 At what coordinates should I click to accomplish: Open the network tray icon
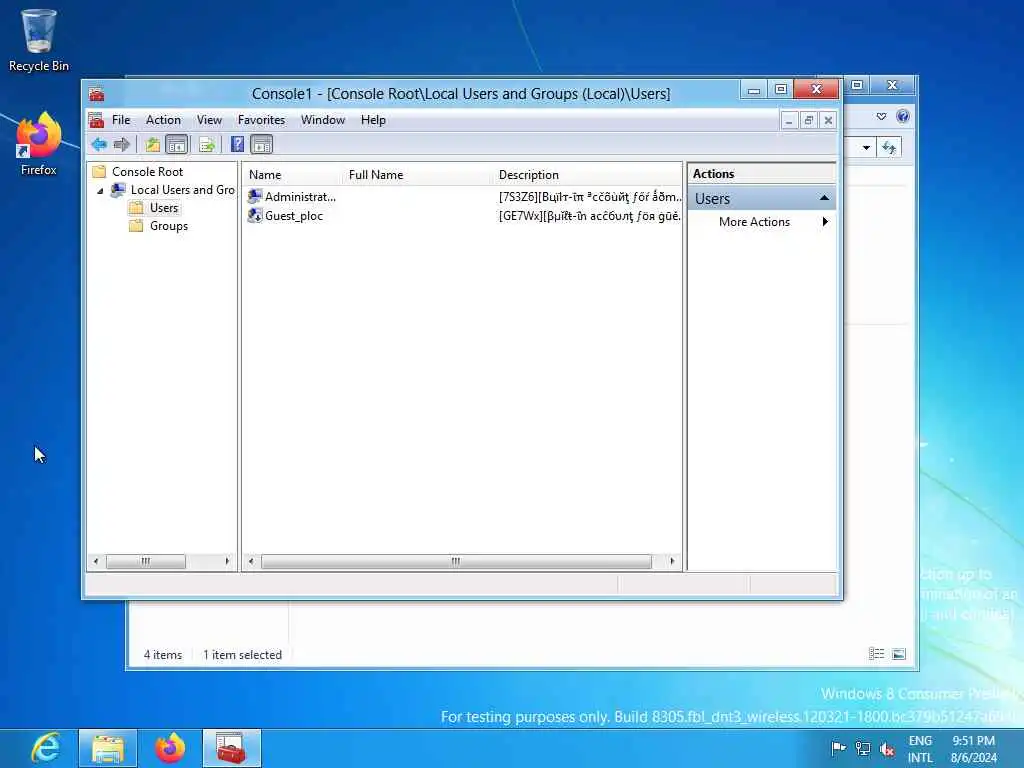(x=863, y=749)
